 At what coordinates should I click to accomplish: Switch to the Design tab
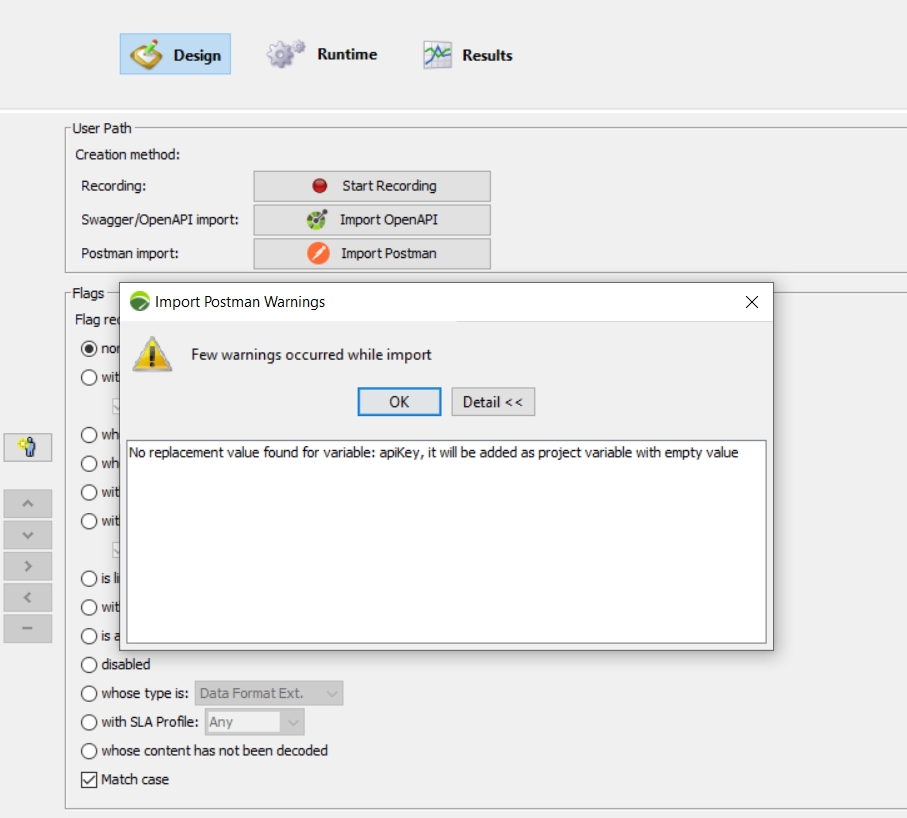coord(175,54)
